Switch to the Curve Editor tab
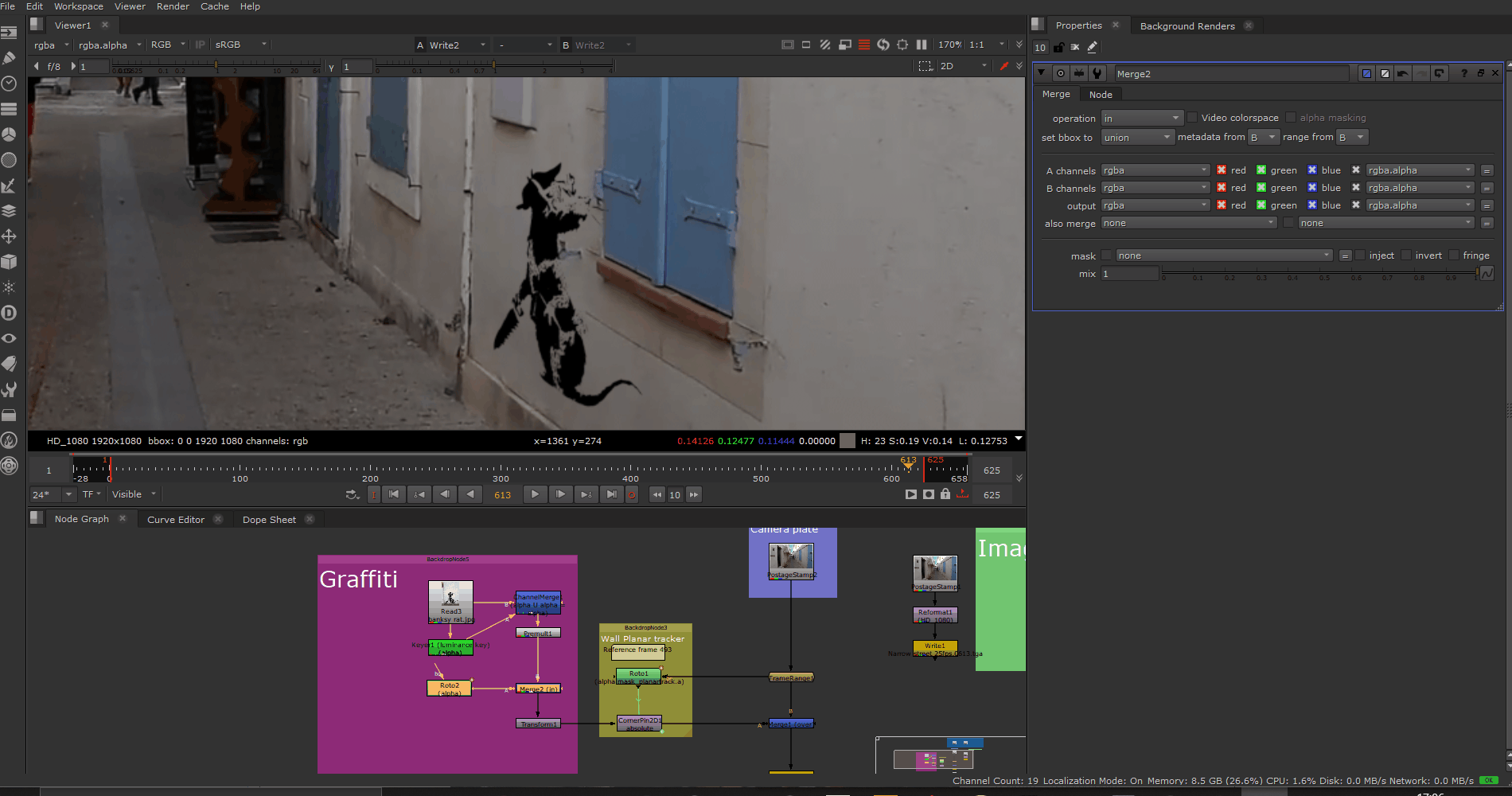 [x=176, y=519]
